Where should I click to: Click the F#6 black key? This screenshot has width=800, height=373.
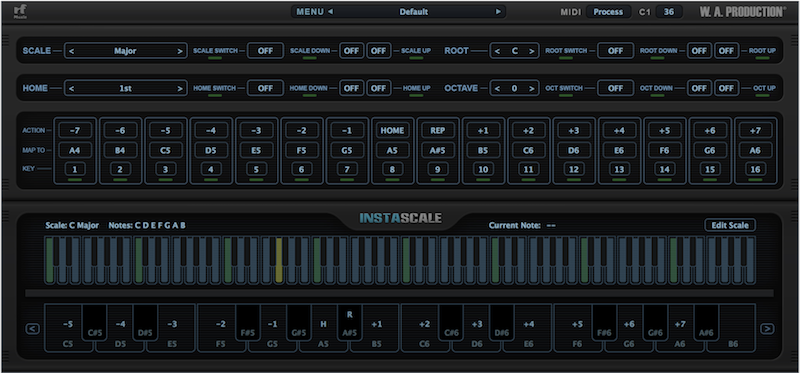tap(604, 323)
